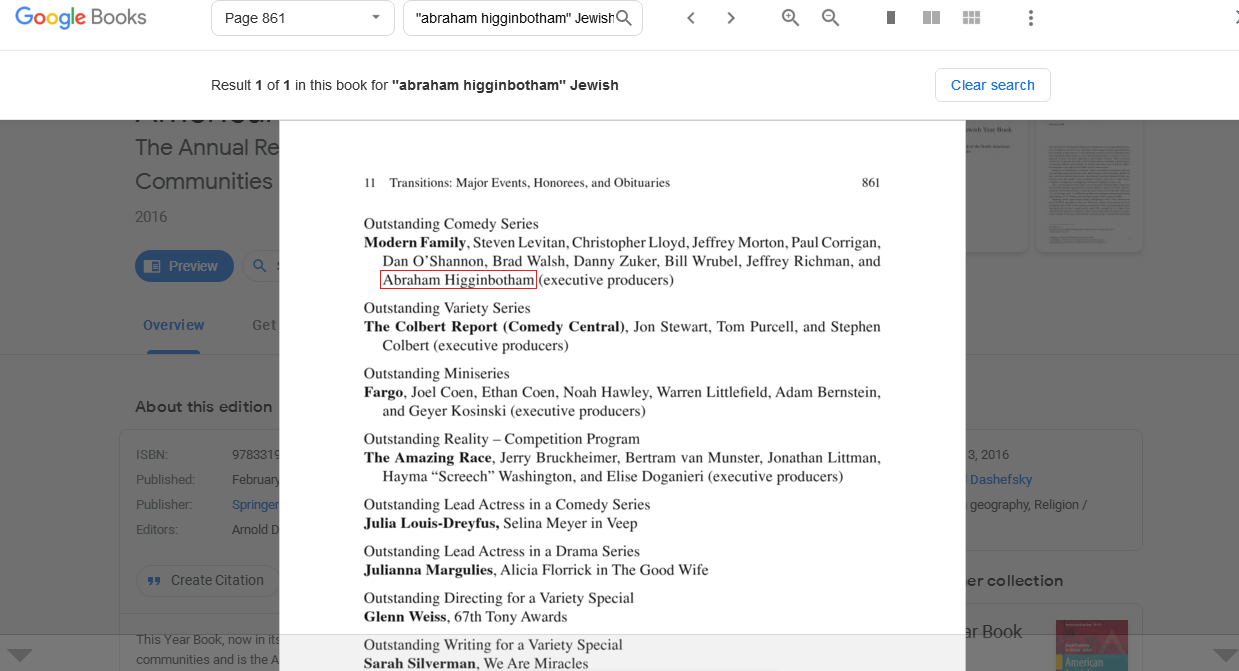Go to the next search result arrow
The image size is (1239, 671).
(731, 18)
